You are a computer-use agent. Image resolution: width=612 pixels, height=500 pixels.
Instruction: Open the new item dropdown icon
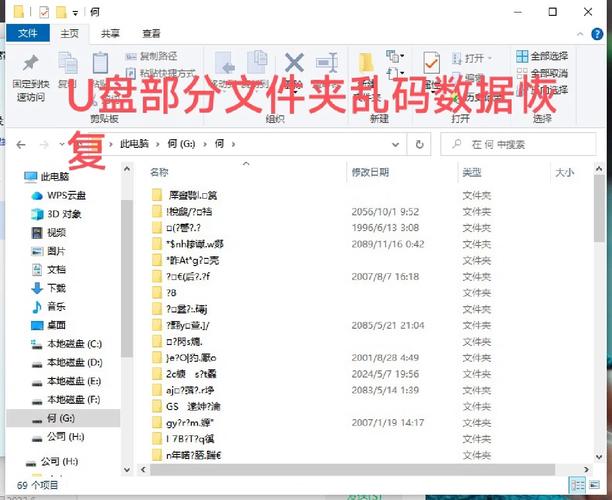click(x=395, y=57)
